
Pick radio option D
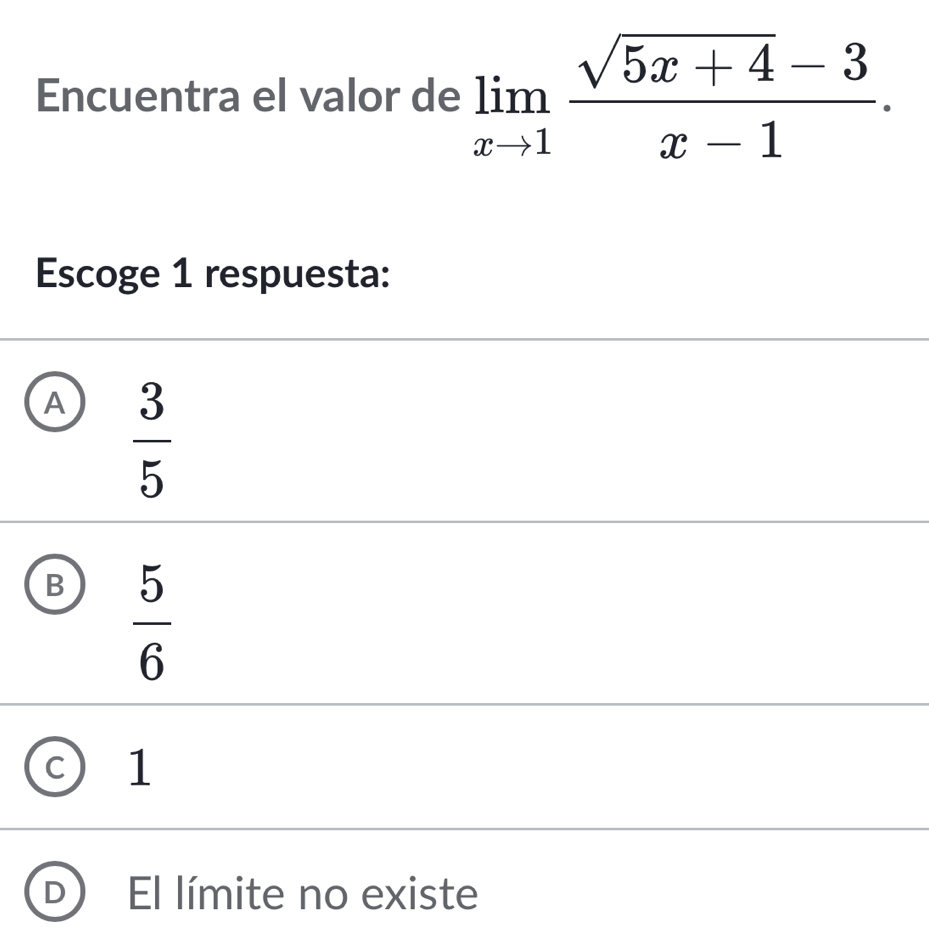point(56,893)
